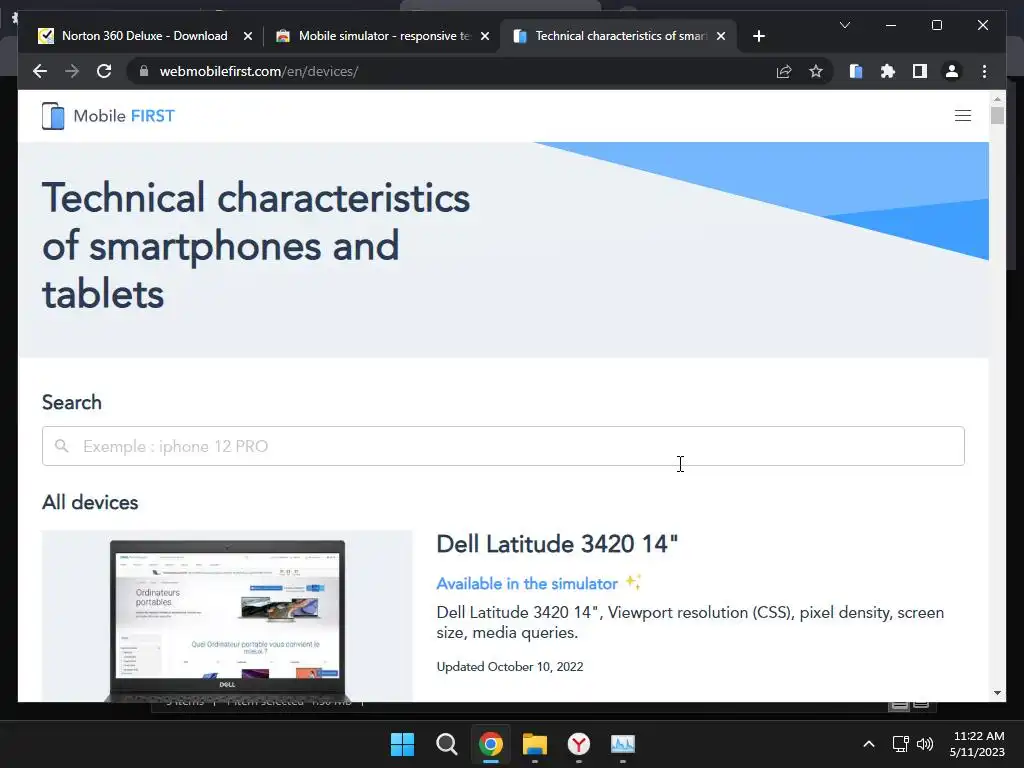Image resolution: width=1024 pixels, height=768 pixels.
Task: Click the page vertical scrollbar thumb
Action: (x=997, y=116)
